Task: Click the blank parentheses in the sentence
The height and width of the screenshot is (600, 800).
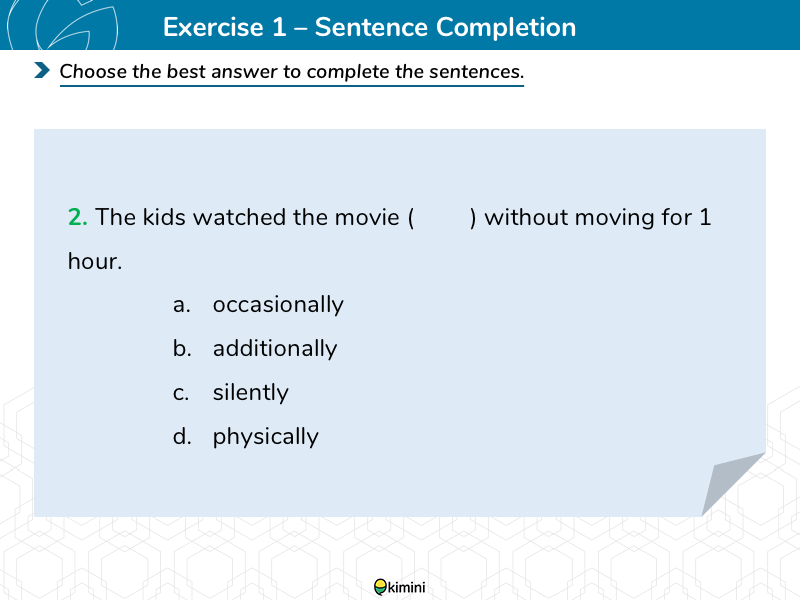Action: (442, 218)
